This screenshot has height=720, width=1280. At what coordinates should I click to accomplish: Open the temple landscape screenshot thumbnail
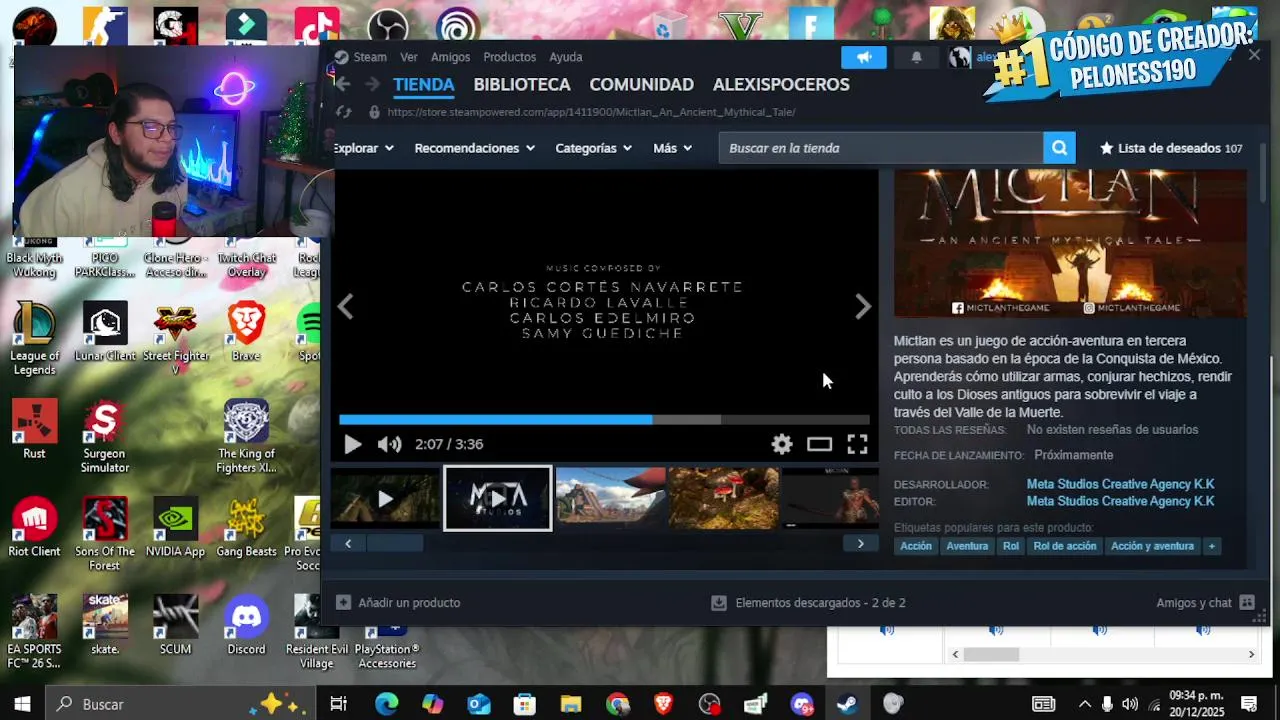point(611,498)
